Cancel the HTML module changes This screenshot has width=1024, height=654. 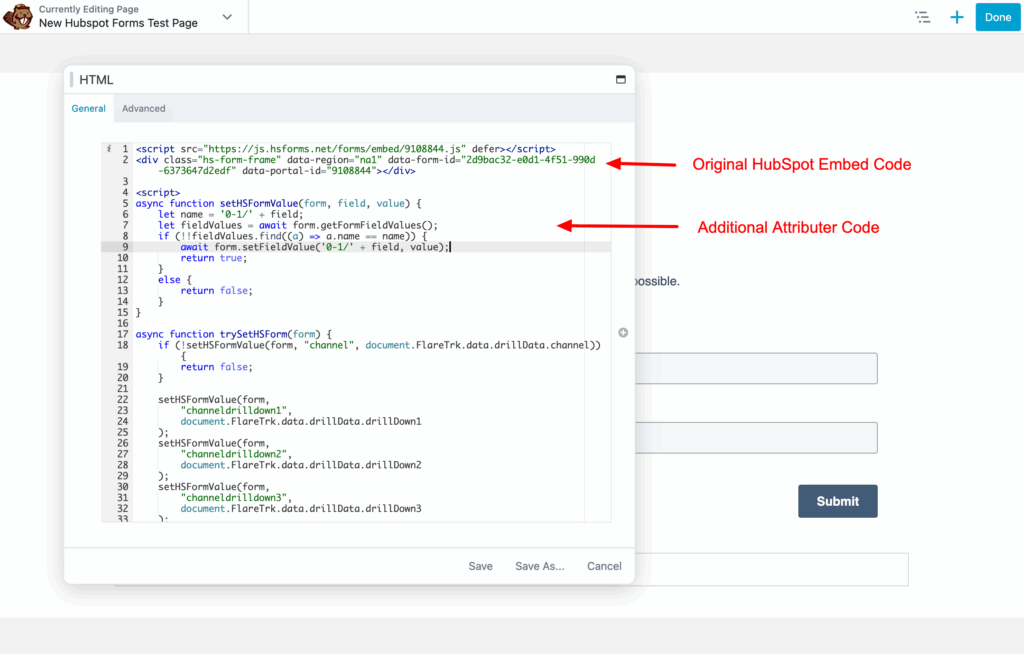[x=604, y=566]
